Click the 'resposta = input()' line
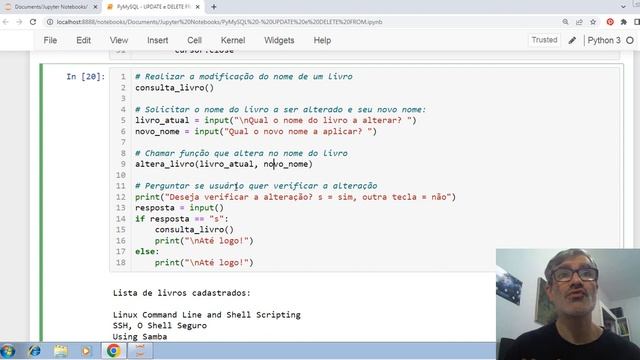Image resolution: width=640 pixels, height=360 pixels. coord(180,208)
